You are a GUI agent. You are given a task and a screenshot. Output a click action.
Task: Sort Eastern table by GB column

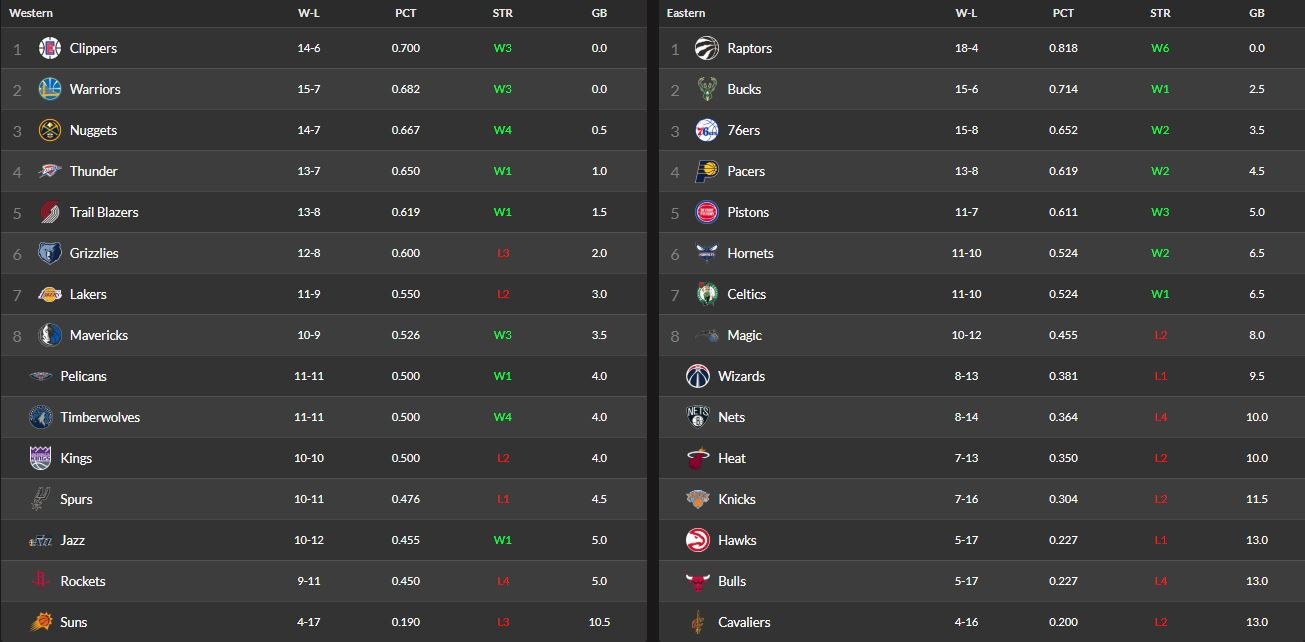coord(1257,13)
